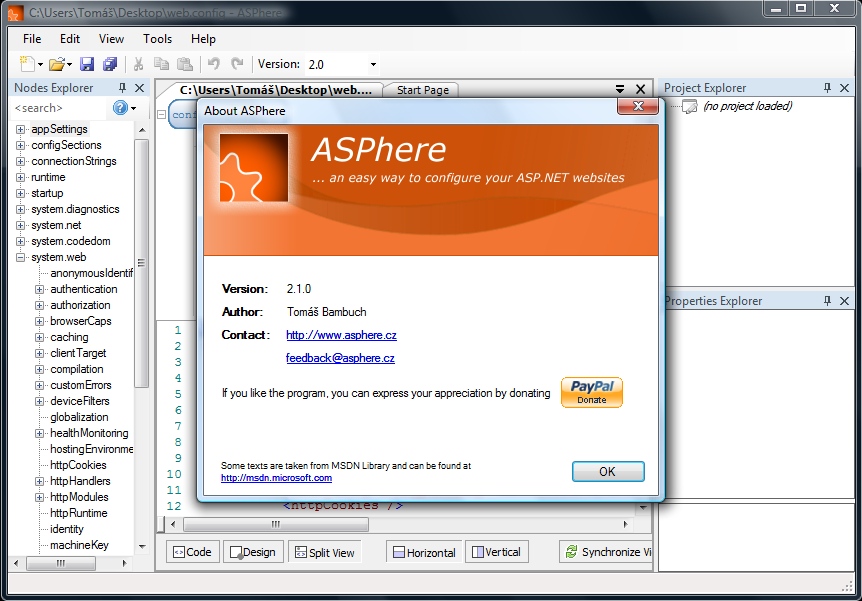Open the Version combo box dropdown
The image size is (862, 601).
[373, 64]
